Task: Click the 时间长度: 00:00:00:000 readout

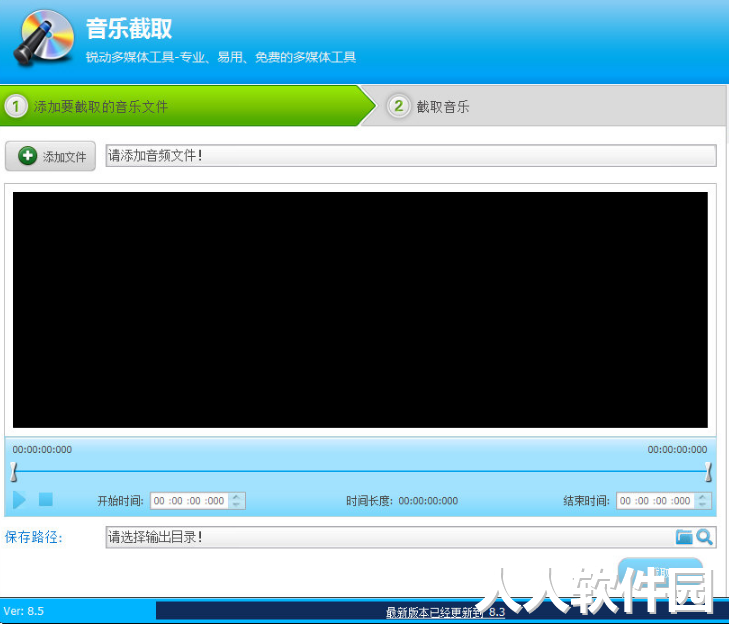Action: coord(402,501)
